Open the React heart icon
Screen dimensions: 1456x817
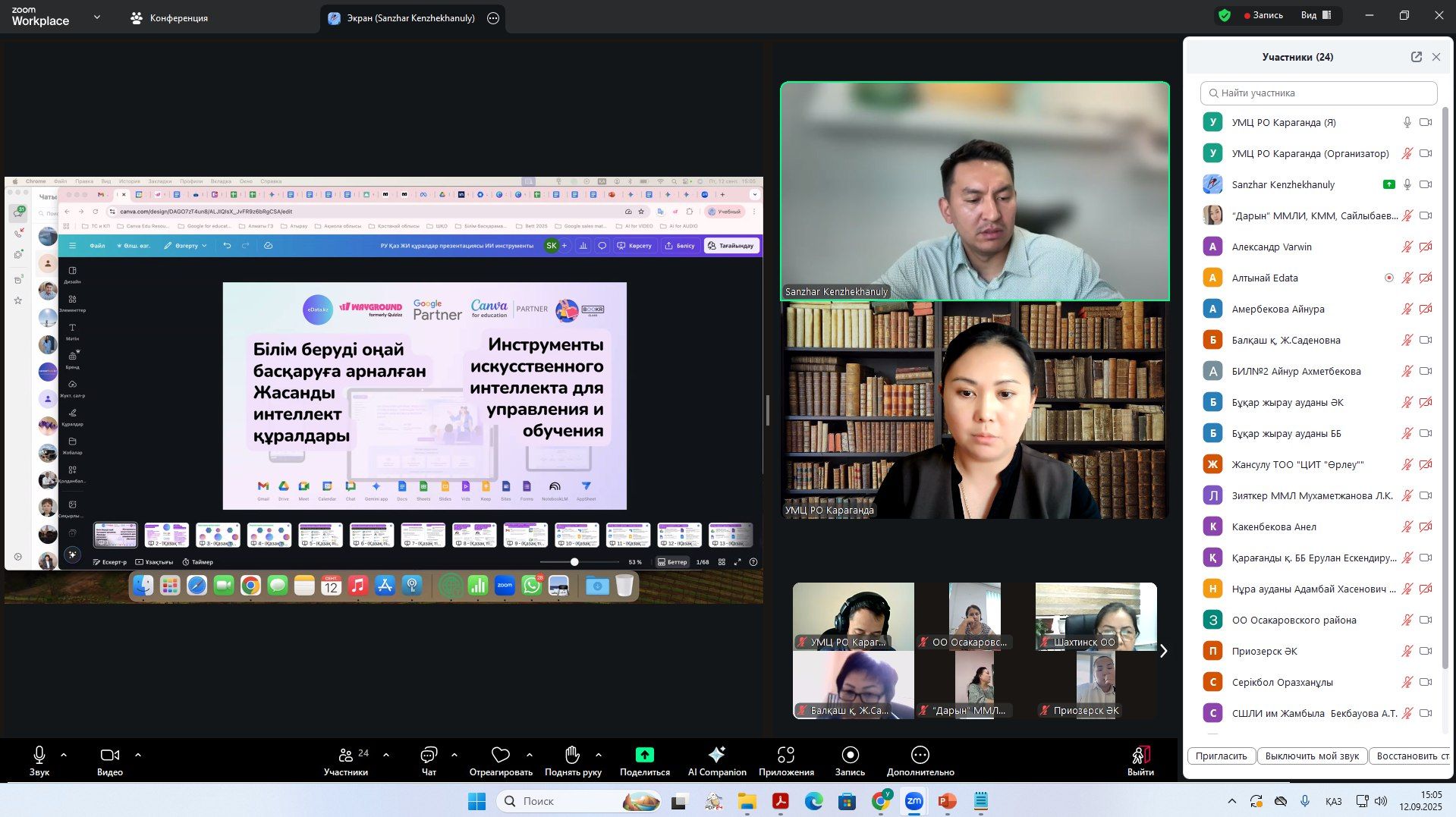500,755
